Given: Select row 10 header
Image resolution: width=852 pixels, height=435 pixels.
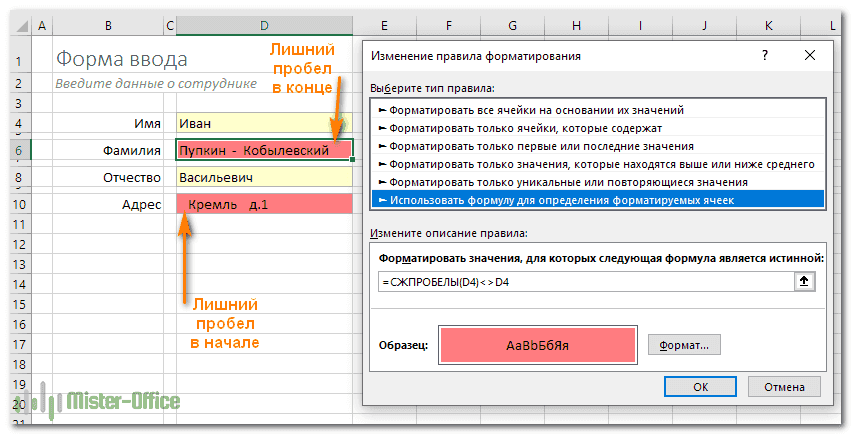Looking at the screenshot, I should [16, 204].
